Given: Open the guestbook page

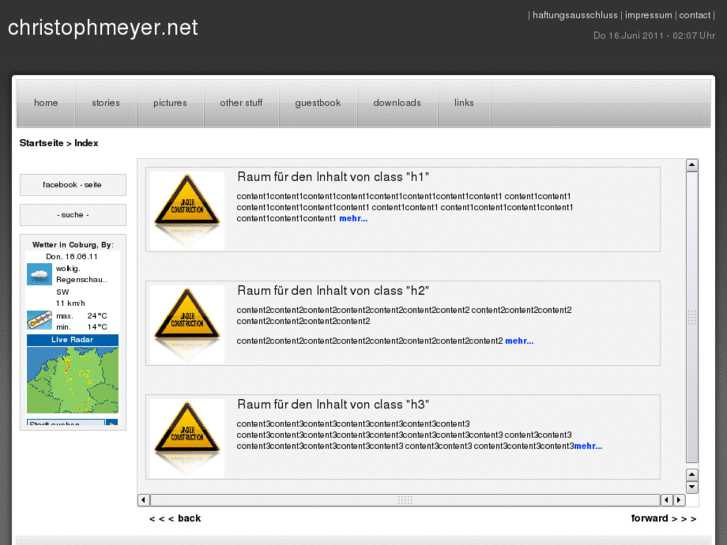Looking at the screenshot, I should [x=318, y=103].
